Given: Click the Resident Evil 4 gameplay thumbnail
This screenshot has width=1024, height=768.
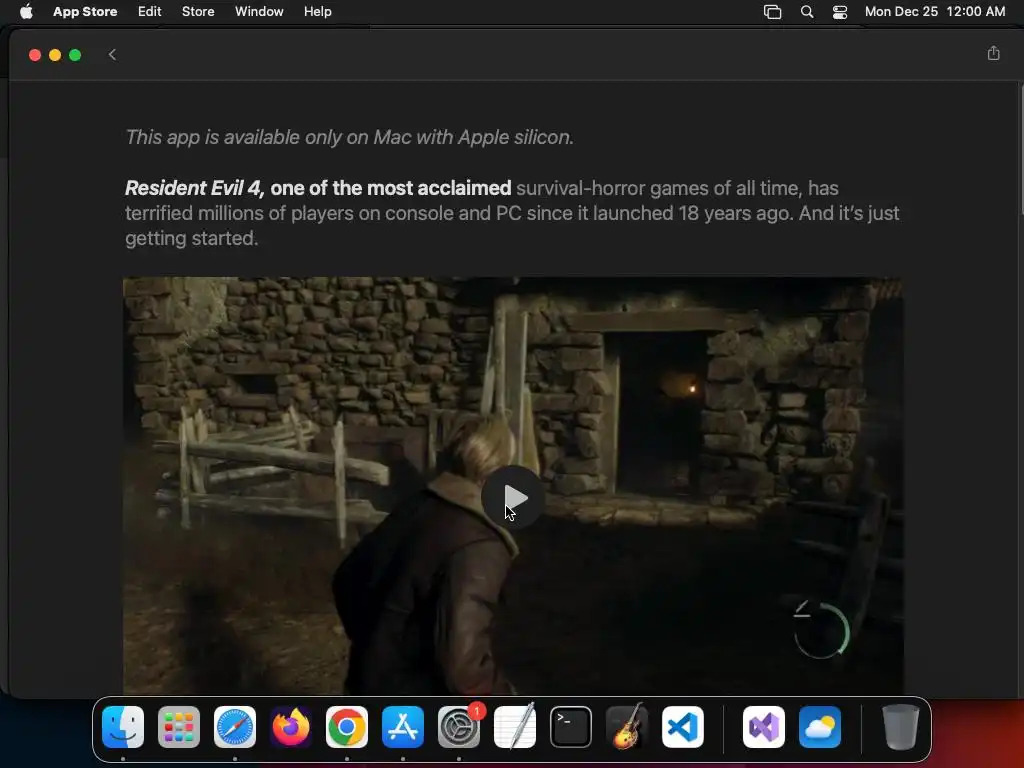Looking at the screenshot, I should pyautogui.click(x=513, y=486).
